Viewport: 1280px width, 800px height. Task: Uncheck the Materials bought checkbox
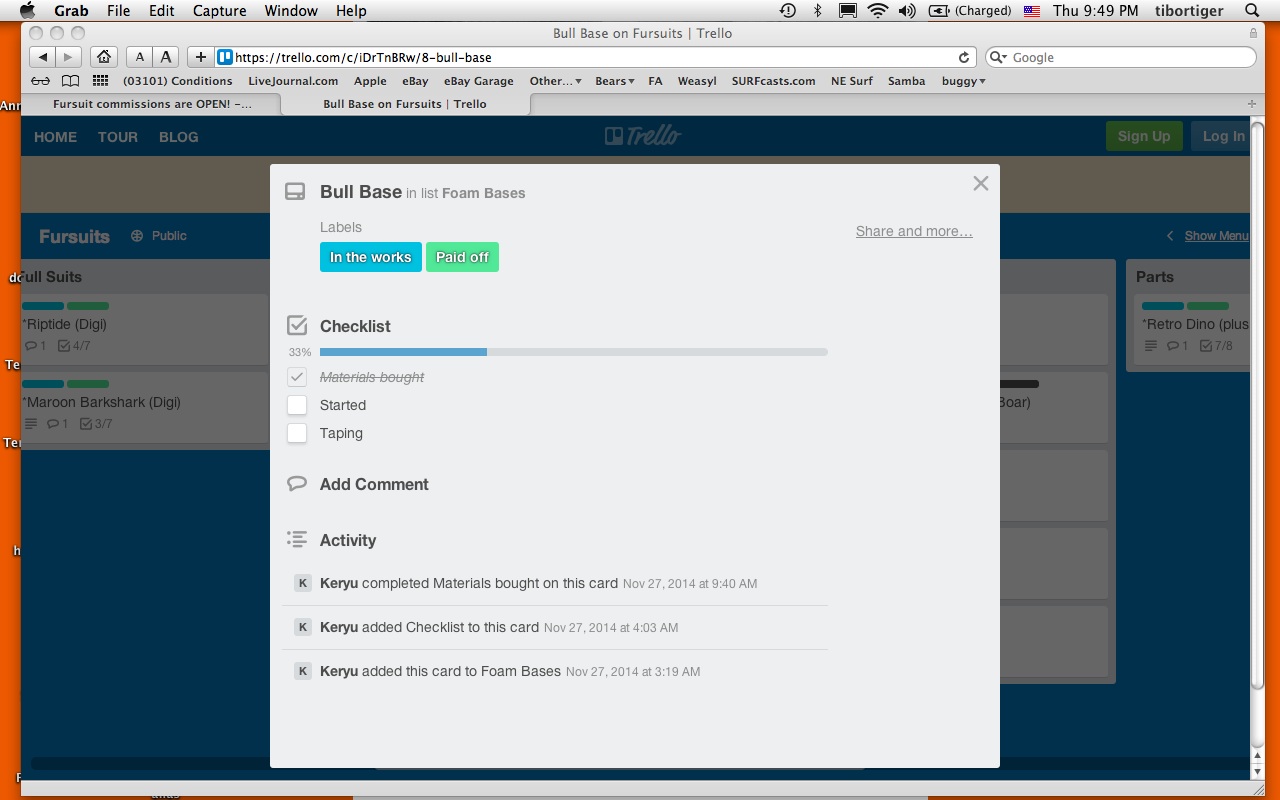(297, 377)
